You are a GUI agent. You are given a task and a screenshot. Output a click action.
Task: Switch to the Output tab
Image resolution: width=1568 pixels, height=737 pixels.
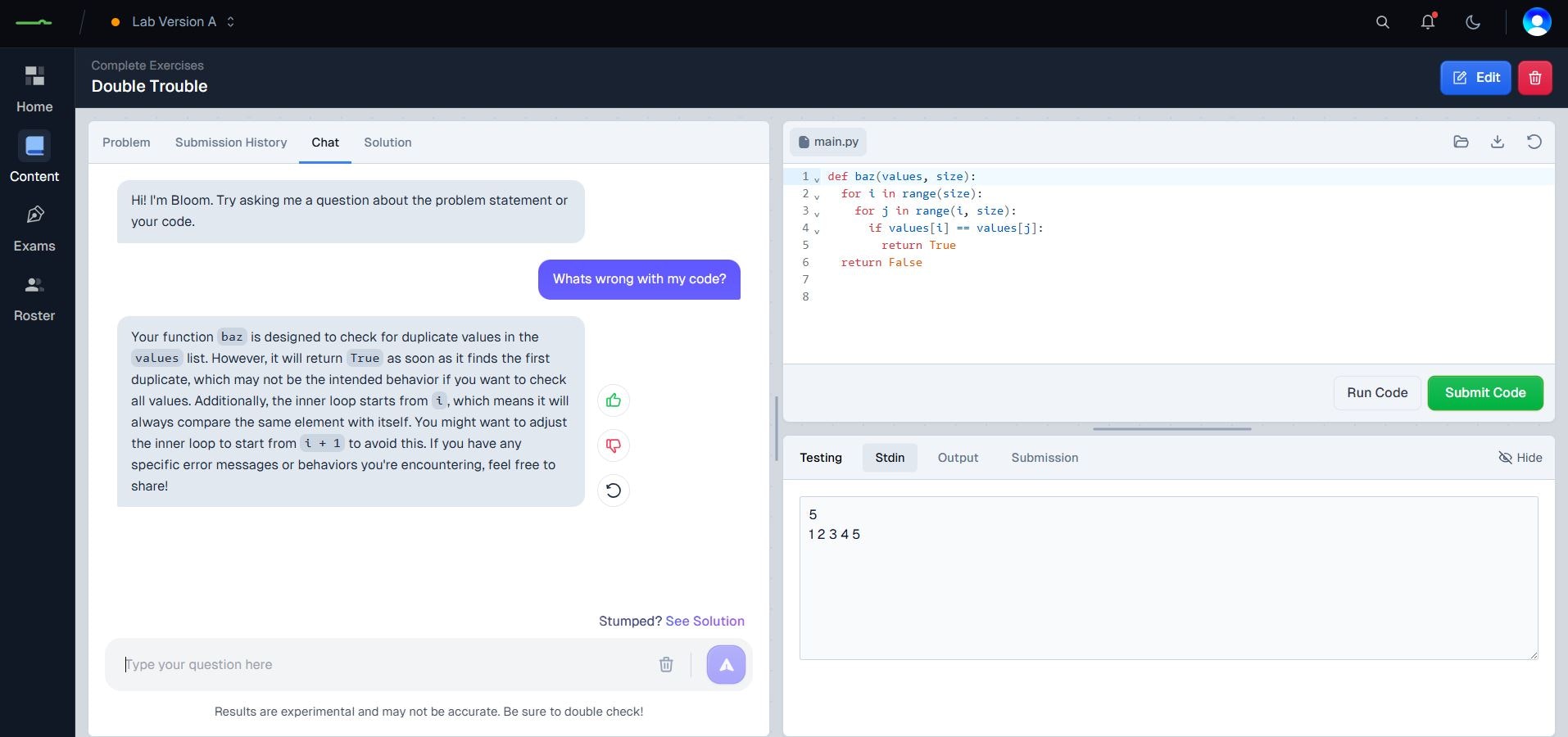click(x=958, y=458)
